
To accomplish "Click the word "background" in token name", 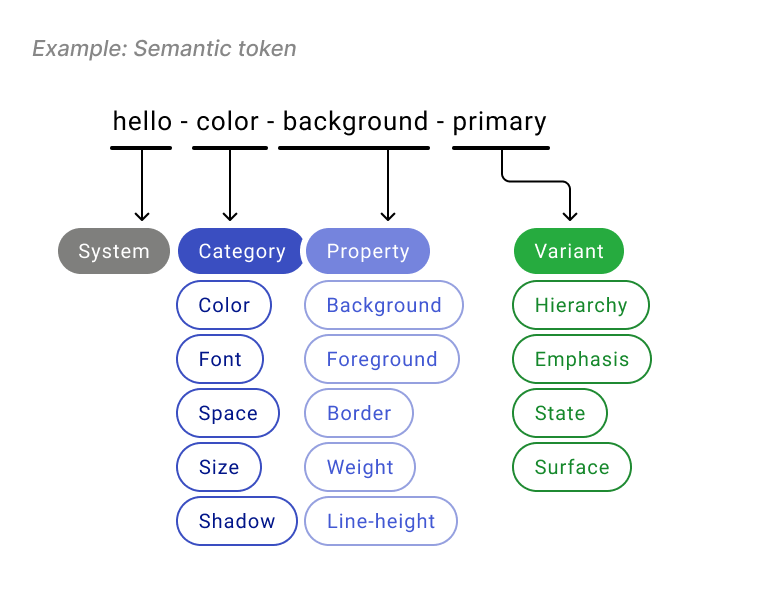I will coord(355,122).
